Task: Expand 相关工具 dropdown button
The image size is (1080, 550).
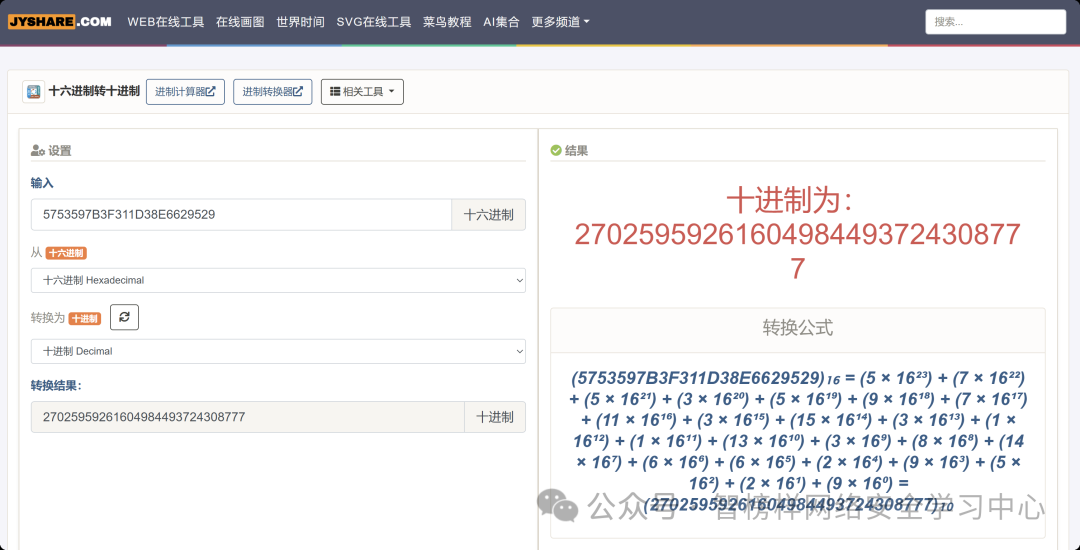Action: [362, 92]
